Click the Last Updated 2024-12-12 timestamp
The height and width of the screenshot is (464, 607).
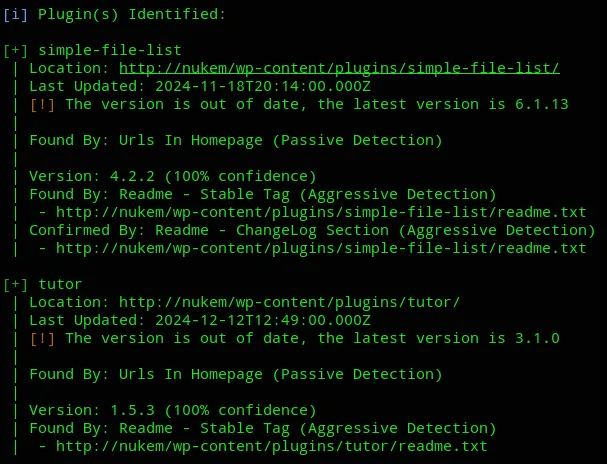coord(263,320)
